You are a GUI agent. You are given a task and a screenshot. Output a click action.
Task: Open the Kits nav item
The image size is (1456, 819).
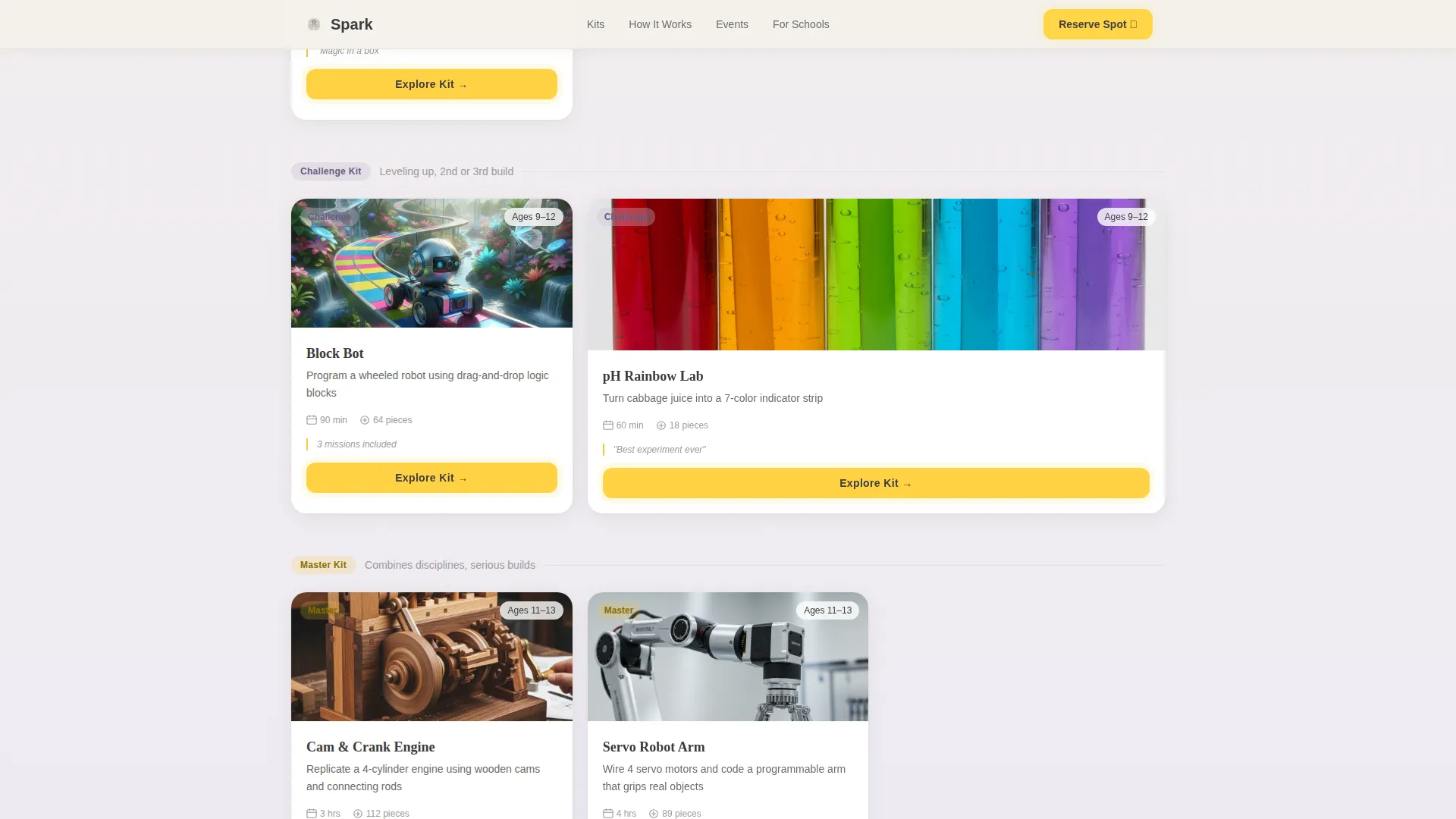pos(595,24)
